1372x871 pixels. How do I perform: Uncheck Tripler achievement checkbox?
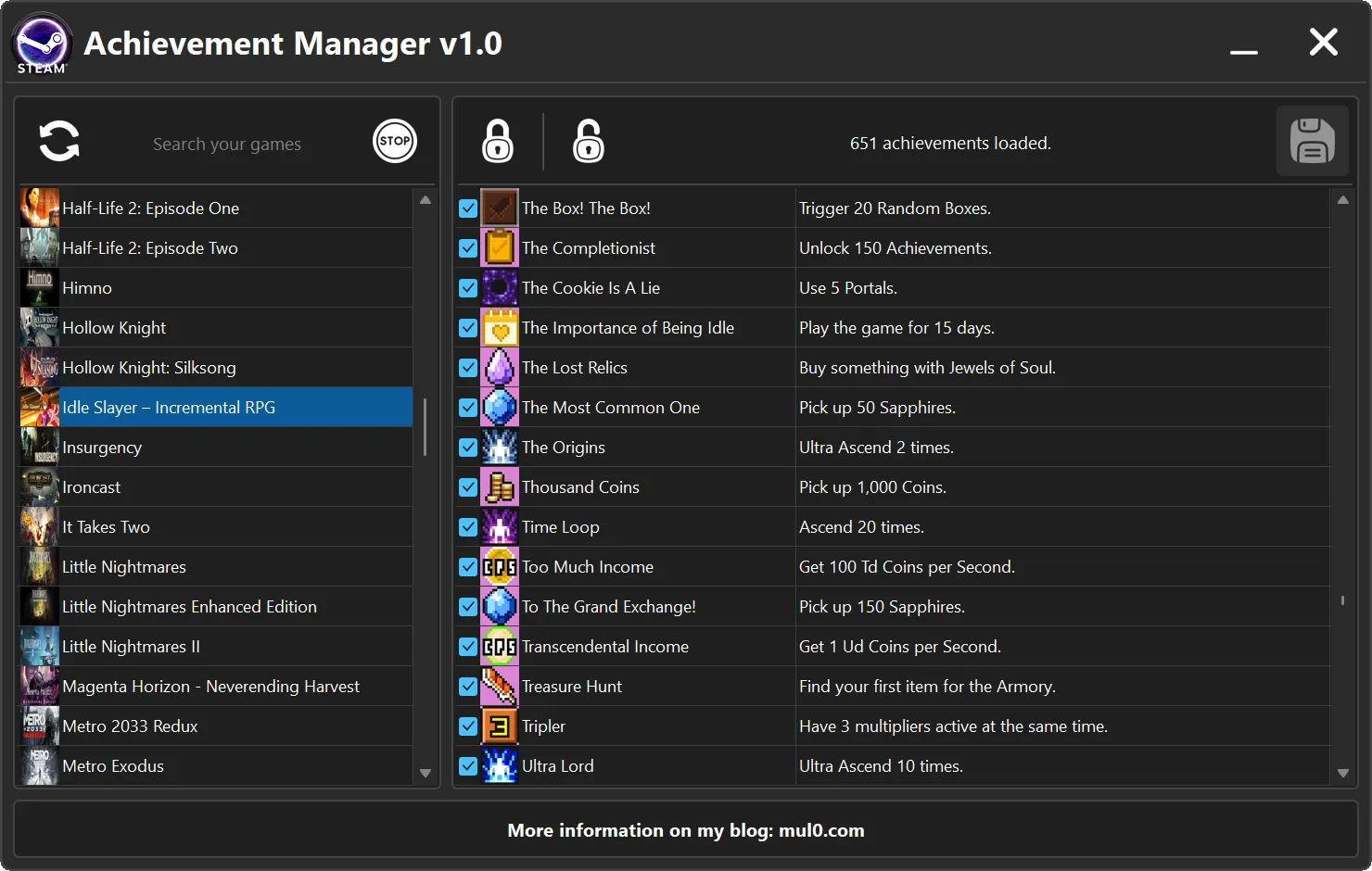pos(468,726)
